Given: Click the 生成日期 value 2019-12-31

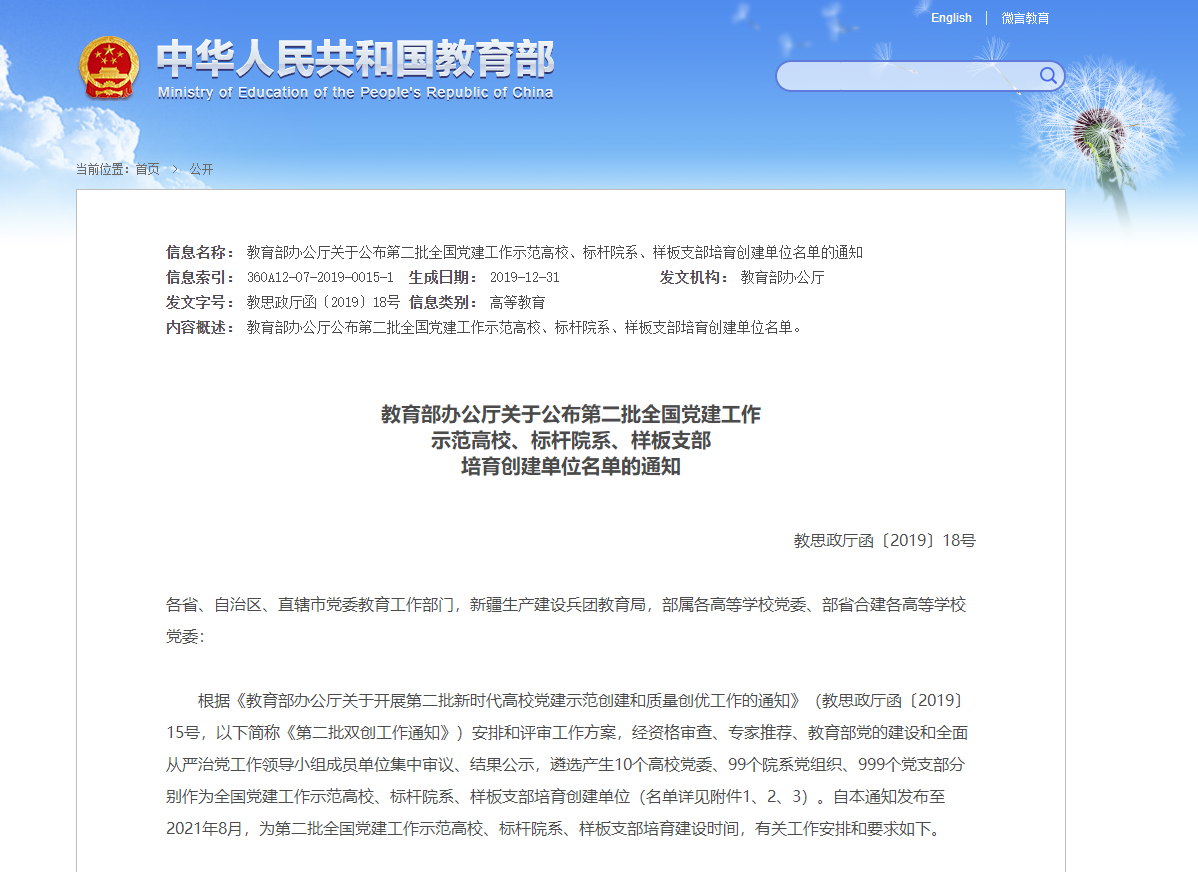Looking at the screenshot, I should (524, 277).
